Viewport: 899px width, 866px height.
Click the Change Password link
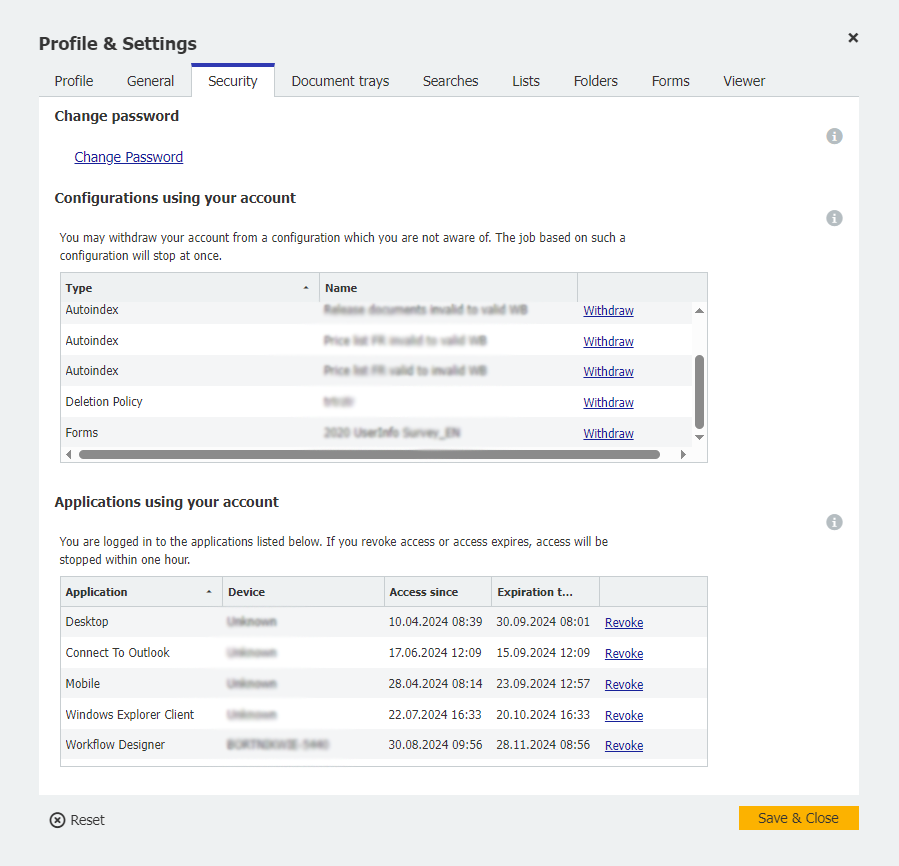click(x=128, y=157)
